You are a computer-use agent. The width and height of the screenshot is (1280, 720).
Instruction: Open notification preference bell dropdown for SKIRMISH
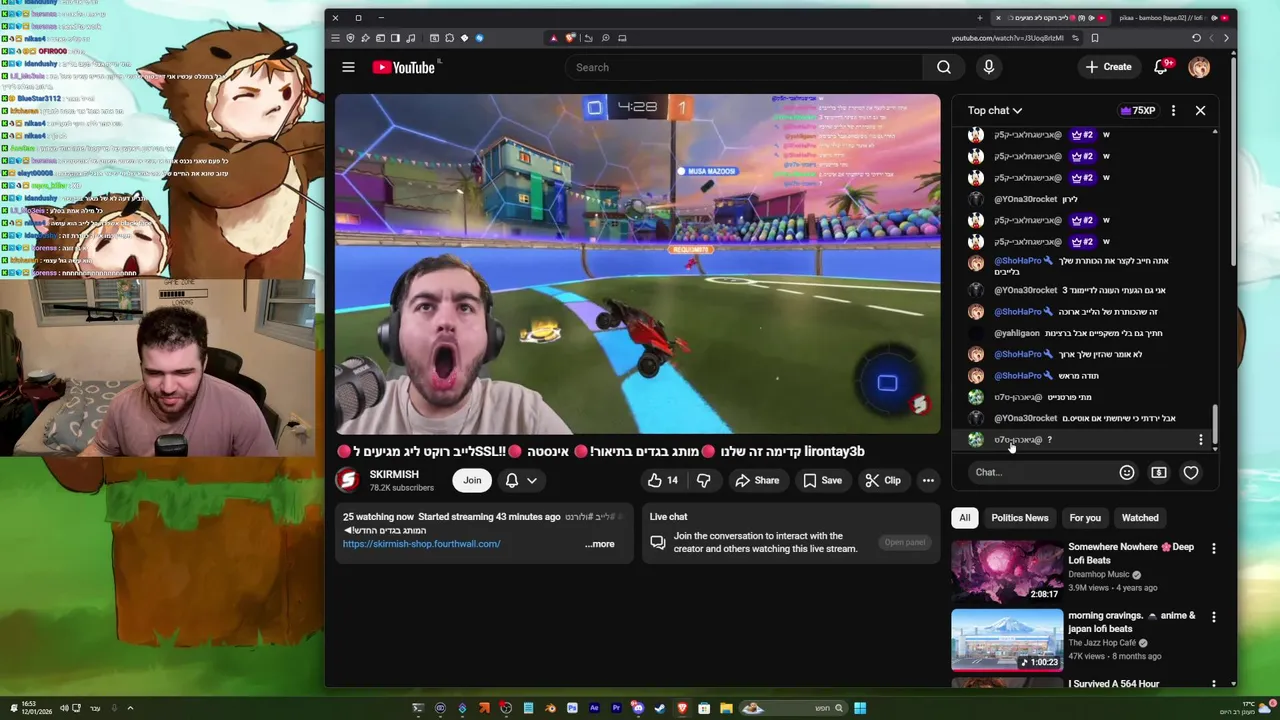(x=521, y=480)
